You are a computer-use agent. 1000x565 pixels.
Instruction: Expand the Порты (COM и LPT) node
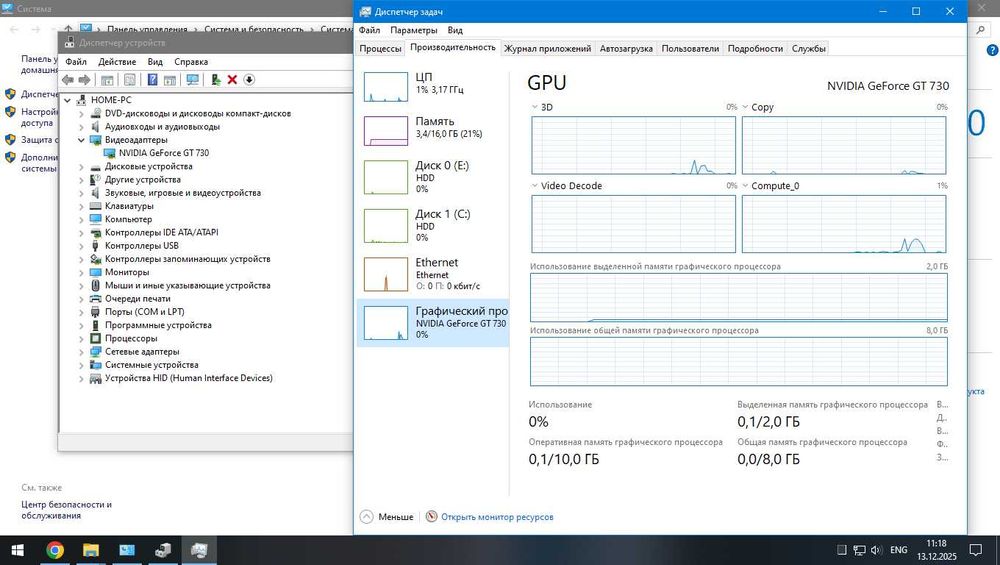(x=81, y=312)
